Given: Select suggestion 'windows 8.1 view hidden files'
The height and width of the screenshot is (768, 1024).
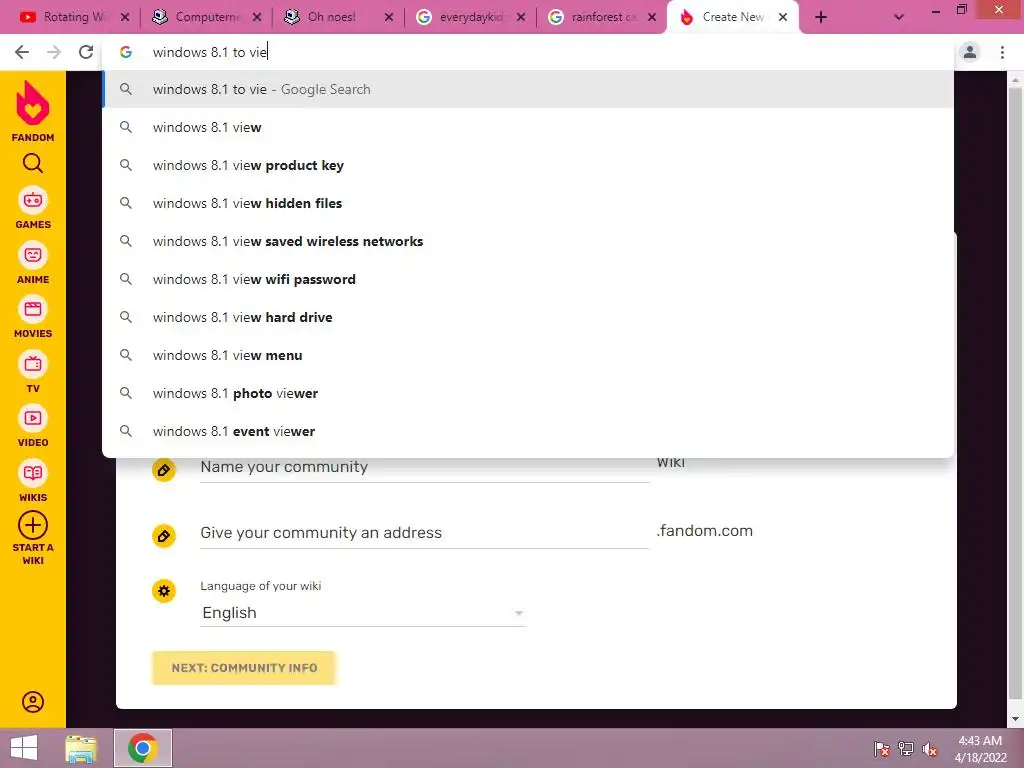Looking at the screenshot, I should tap(528, 203).
